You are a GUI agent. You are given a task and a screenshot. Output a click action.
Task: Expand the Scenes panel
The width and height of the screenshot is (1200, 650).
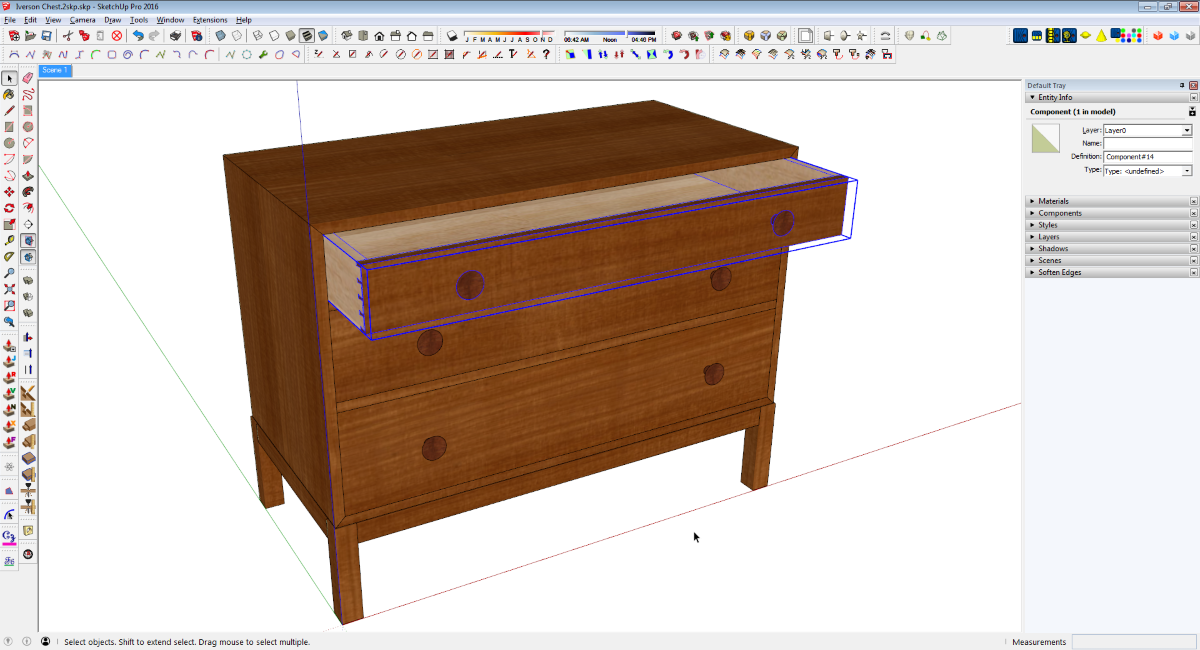tap(1031, 261)
